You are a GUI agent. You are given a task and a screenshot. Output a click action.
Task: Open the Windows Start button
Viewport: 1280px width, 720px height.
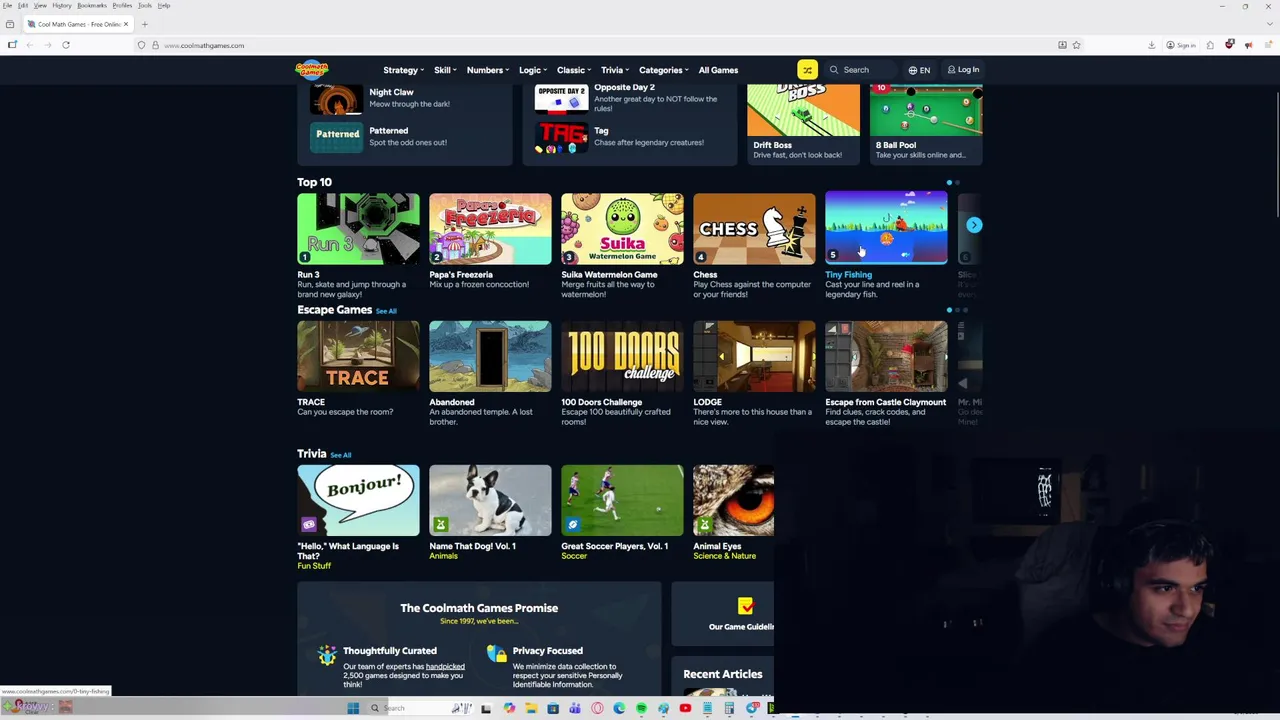coord(353,708)
